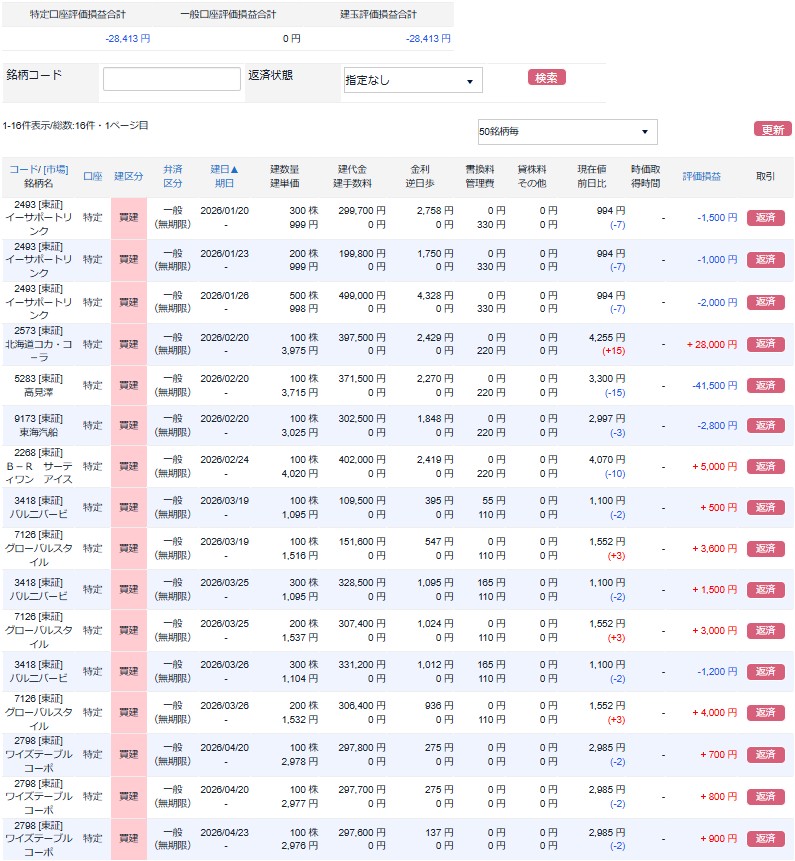795x861 pixels.
Task: Click the 銘柄コード input field
Action: point(171,79)
